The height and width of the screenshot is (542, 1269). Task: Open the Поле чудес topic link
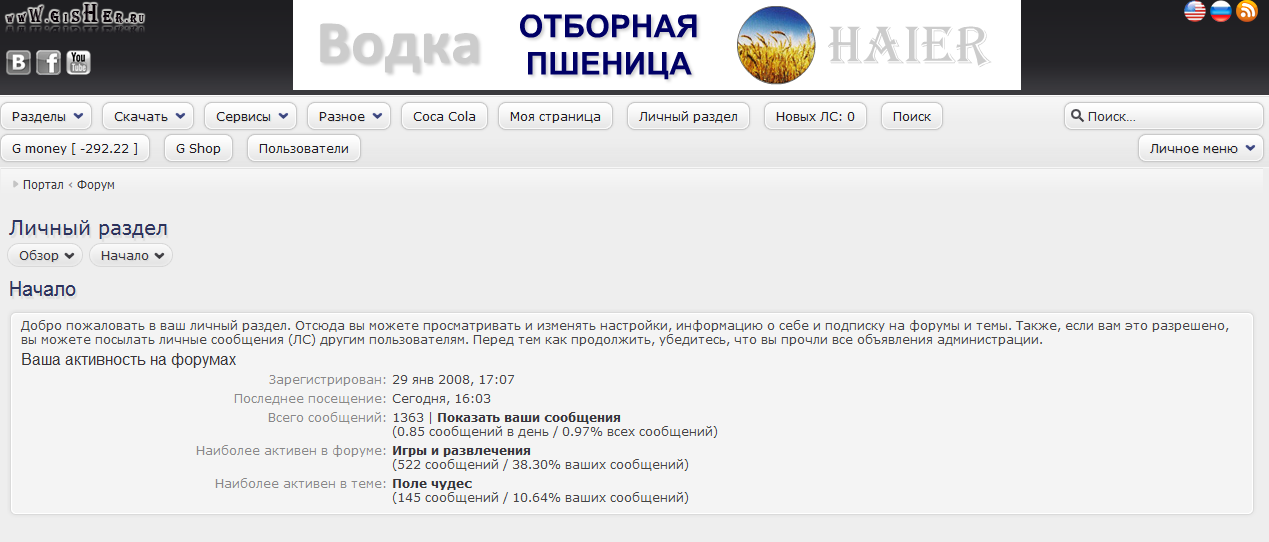[432, 484]
